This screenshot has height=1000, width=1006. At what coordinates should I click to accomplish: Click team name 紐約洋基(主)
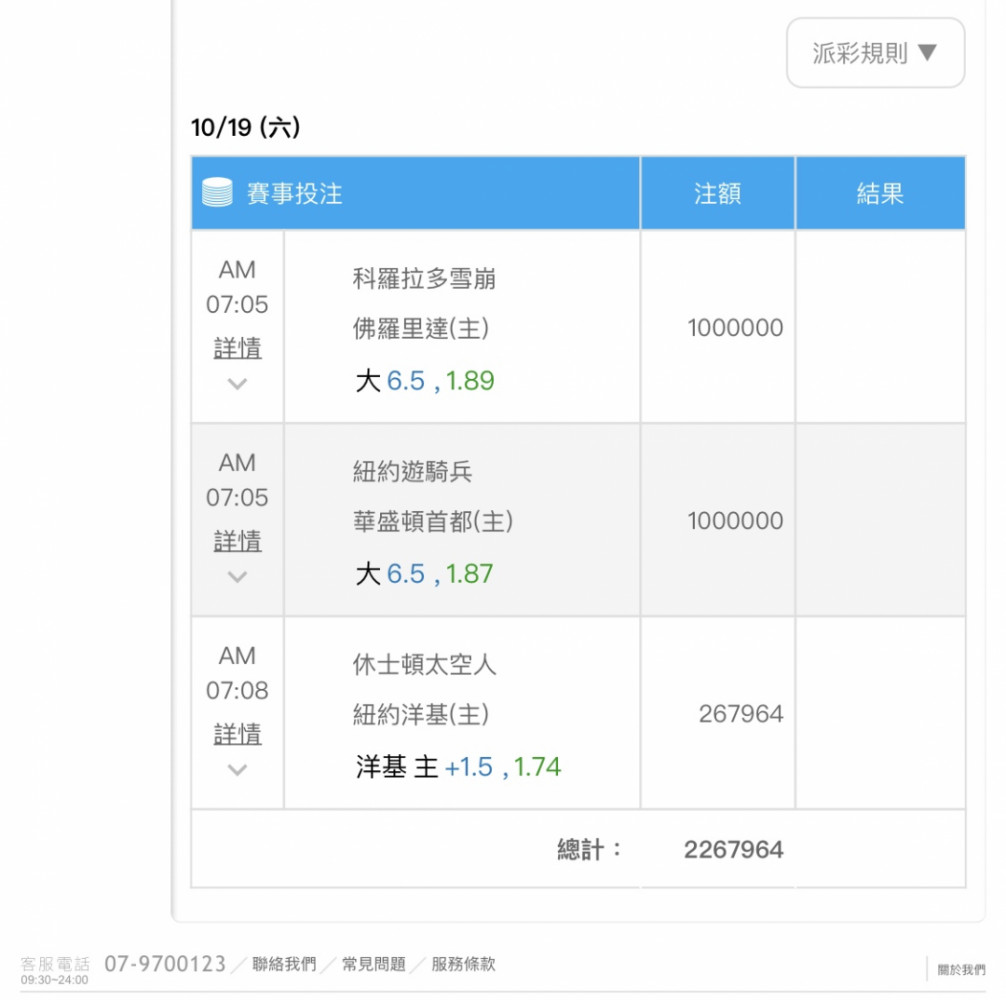click(421, 715)
